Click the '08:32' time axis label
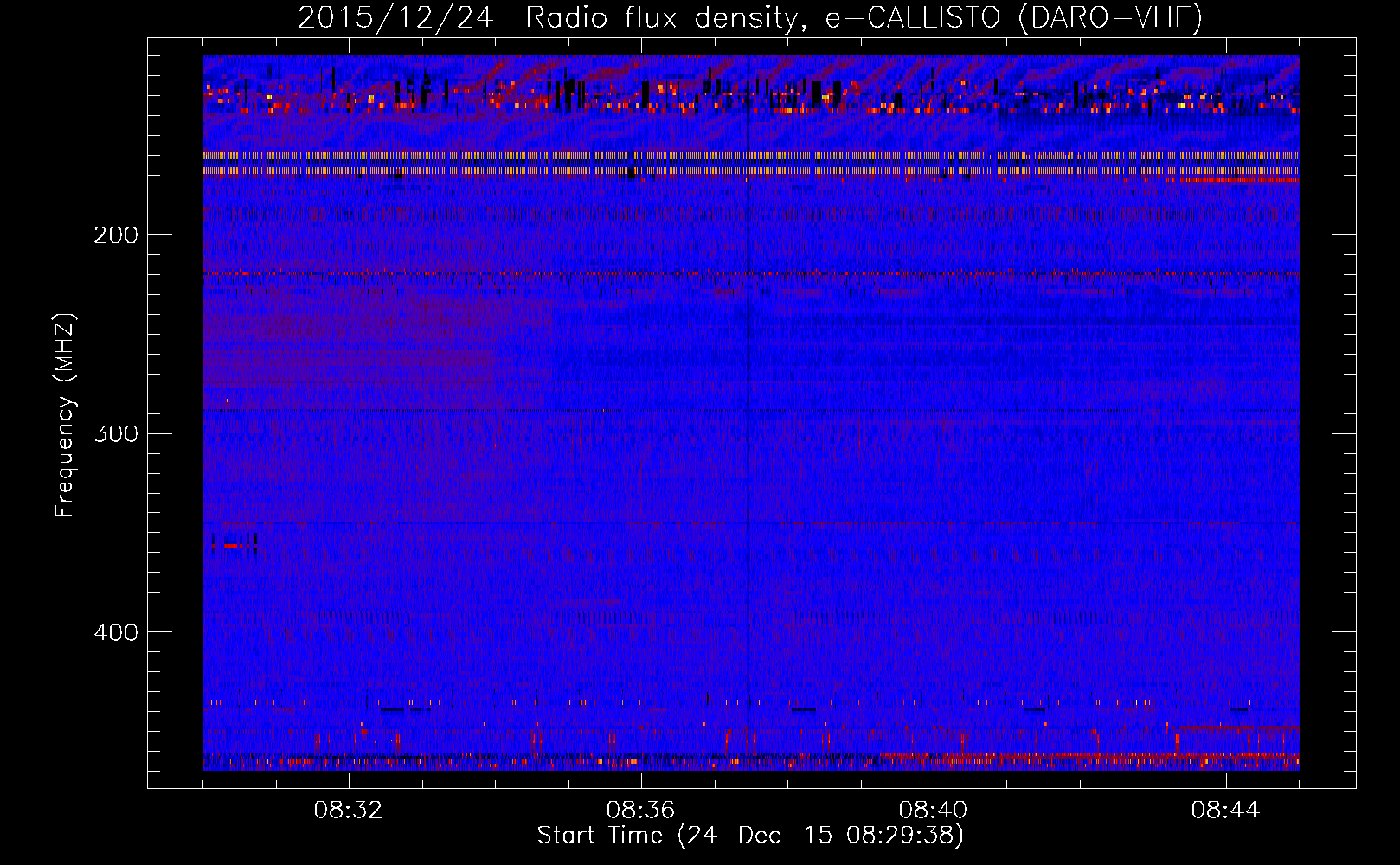The height and width of the screenshot is (865, 1400). pyautogui.click(x=349, y=811)
